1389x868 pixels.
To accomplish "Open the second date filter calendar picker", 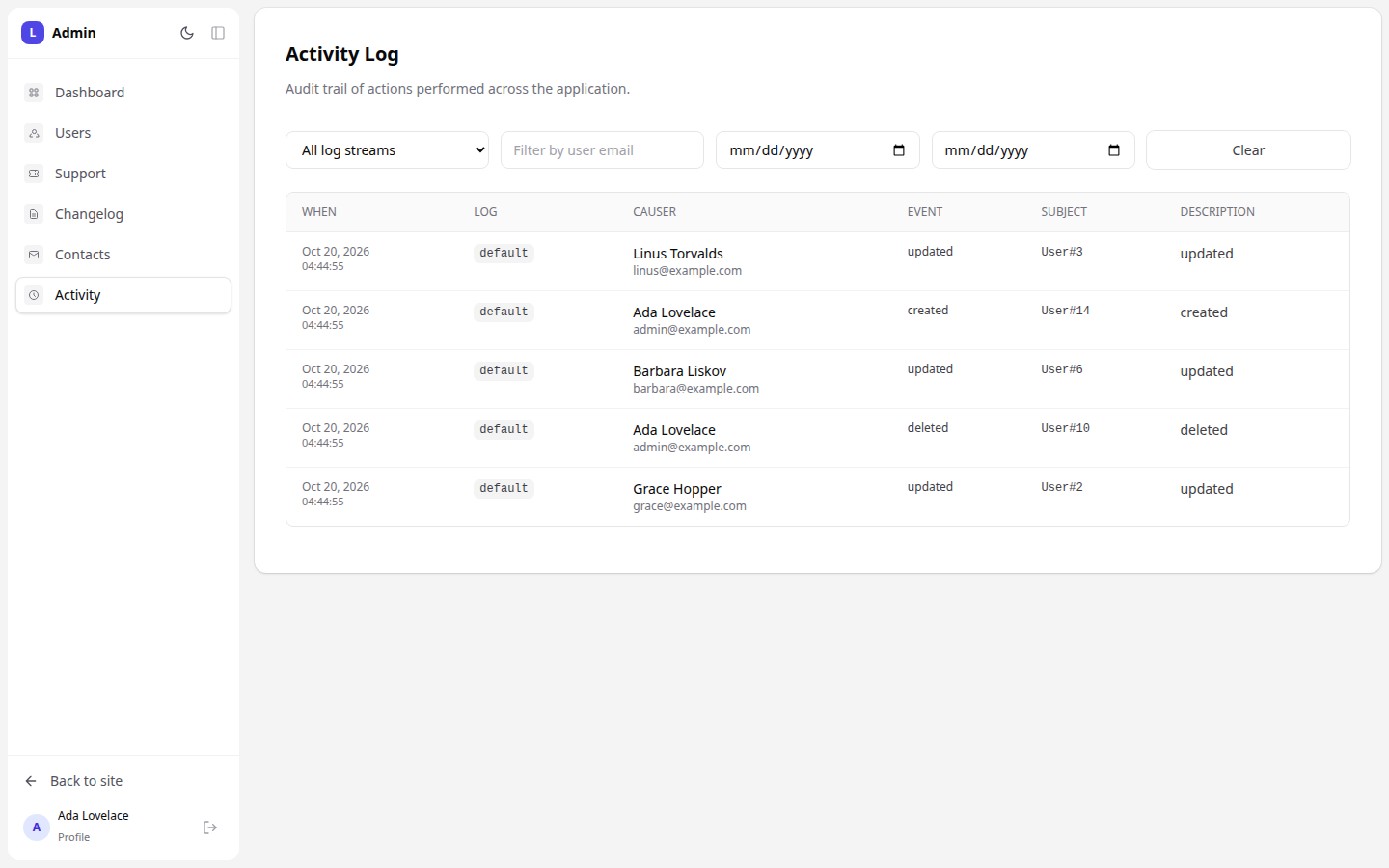I will pos(1114,150).
